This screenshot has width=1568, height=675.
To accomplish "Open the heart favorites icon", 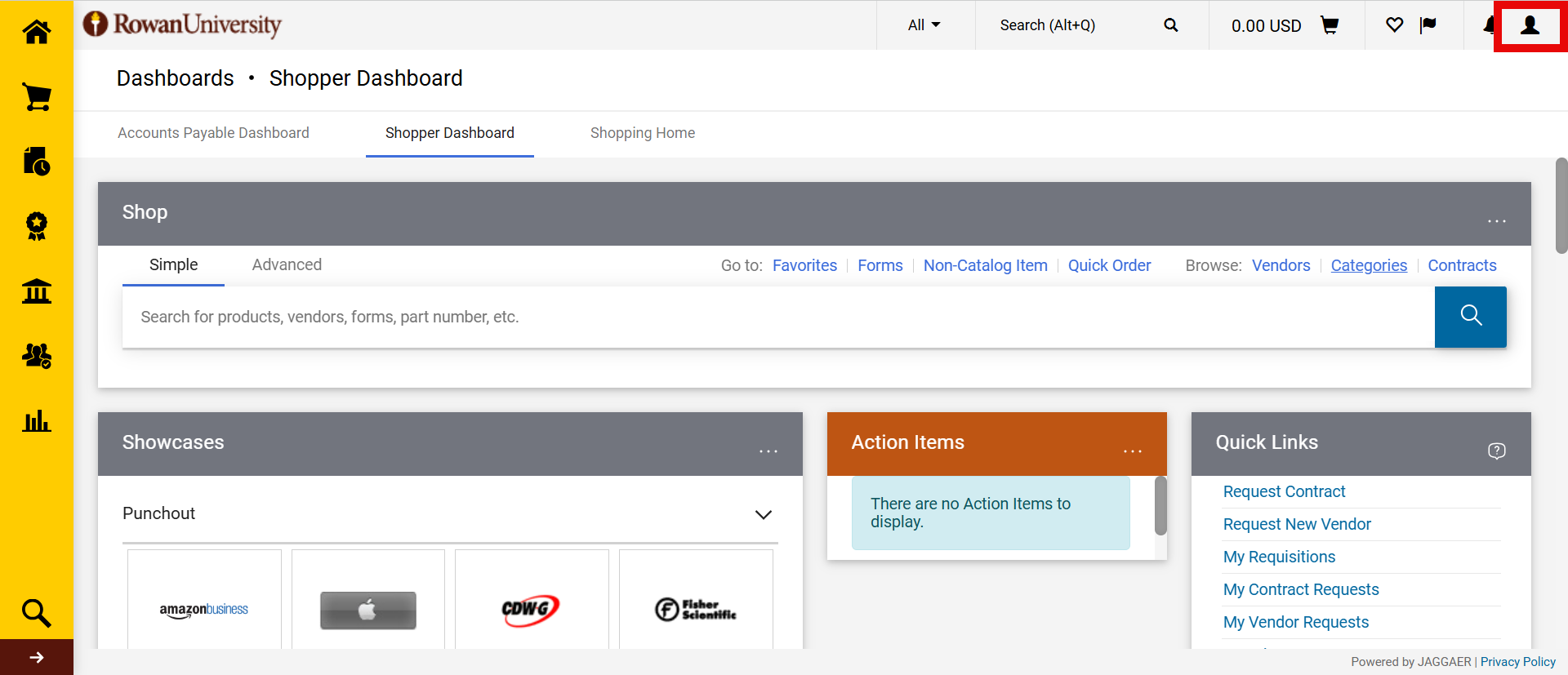I will point(1394,25).
